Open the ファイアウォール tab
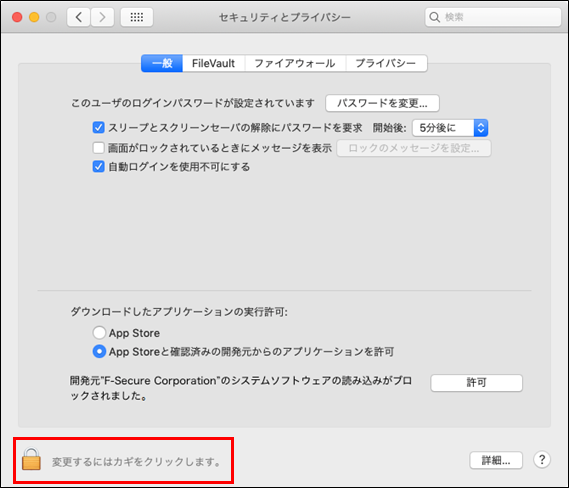The image size is (569, 488). pyautogui.click(x=295, y=63)
